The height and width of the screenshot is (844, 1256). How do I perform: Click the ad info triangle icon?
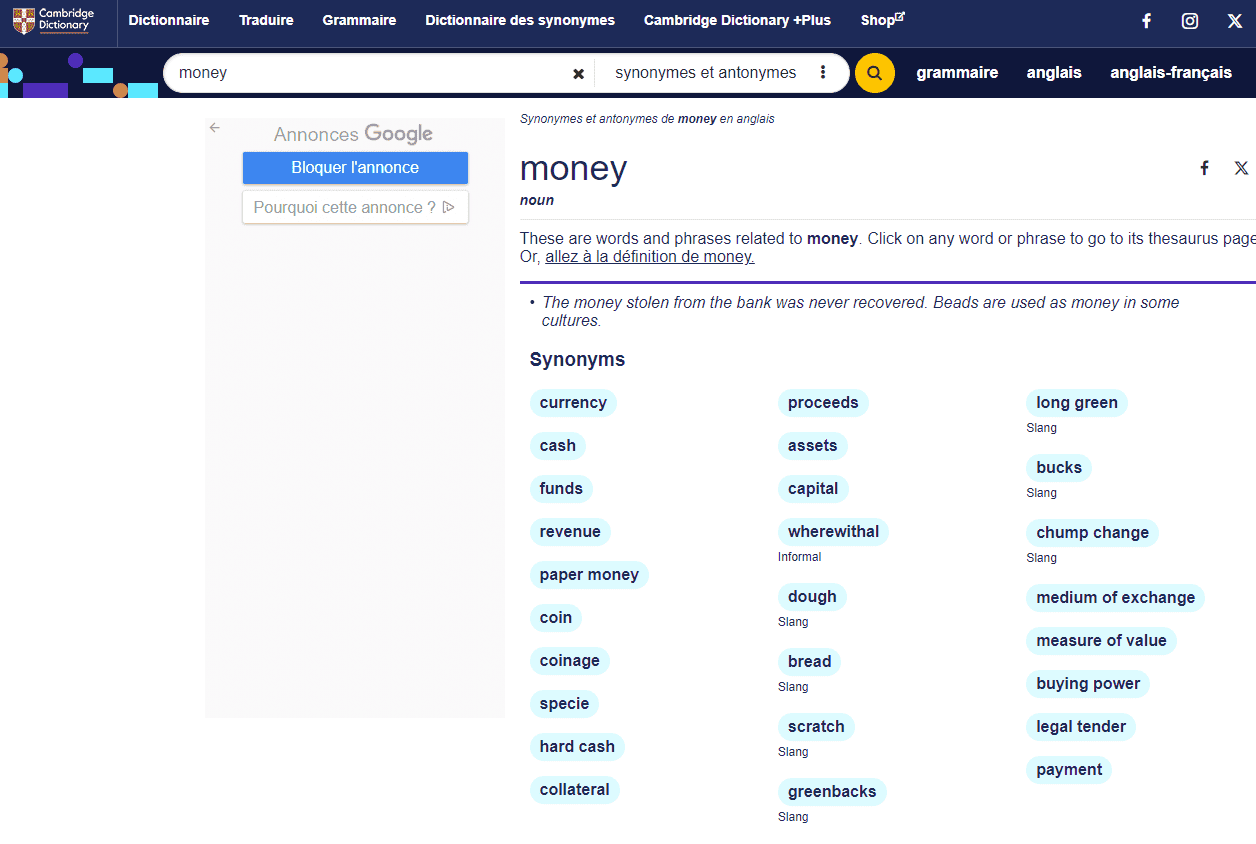(449, 207)
